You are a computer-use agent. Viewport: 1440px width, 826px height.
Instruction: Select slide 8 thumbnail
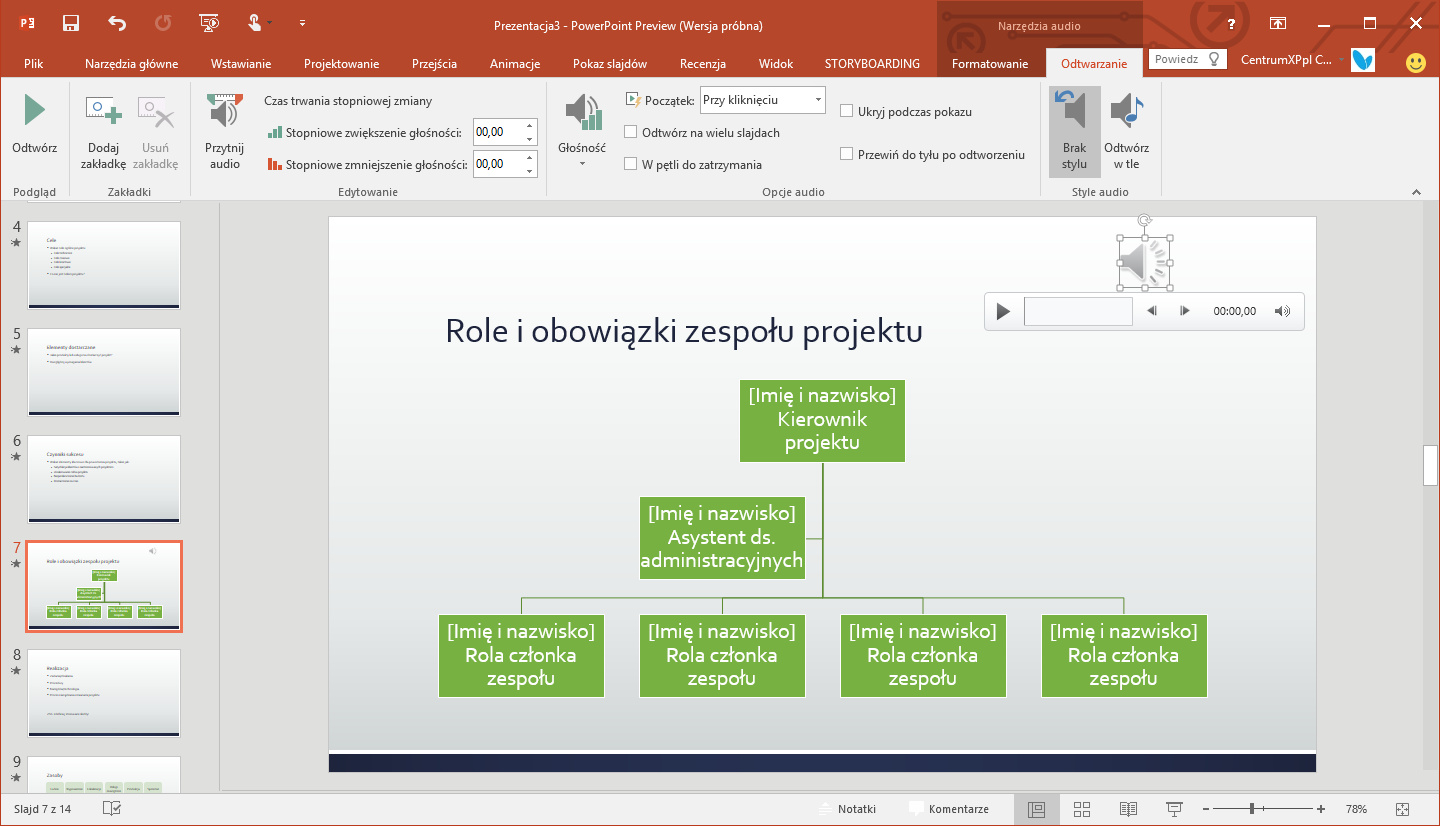[104, 693]
